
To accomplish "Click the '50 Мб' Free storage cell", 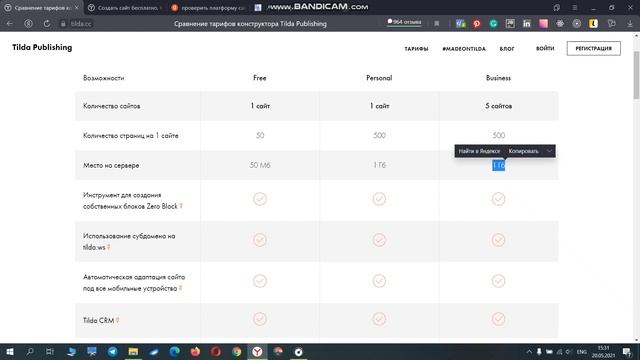I will click(260, 165).
